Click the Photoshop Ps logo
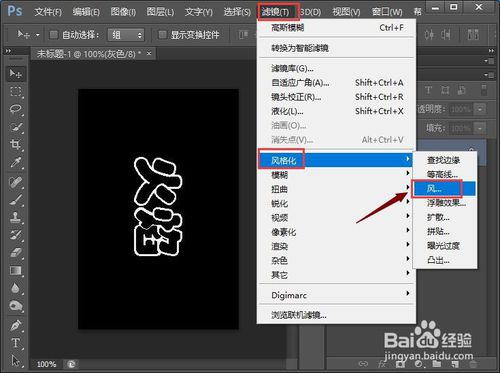This screenshot has height=373, width=500. click(x=15, y=11)
